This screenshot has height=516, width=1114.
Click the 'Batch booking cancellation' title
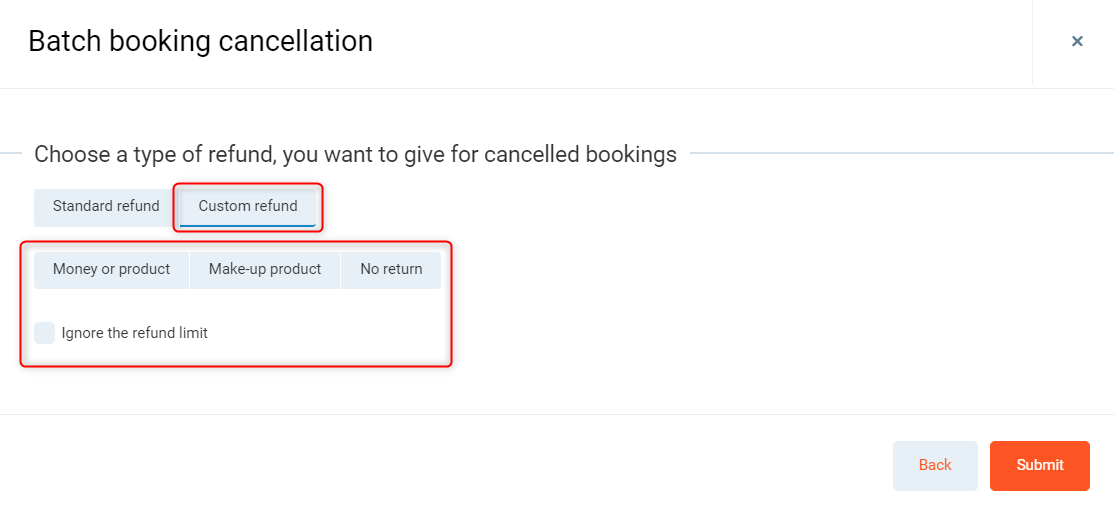click(x=200, y=42)
